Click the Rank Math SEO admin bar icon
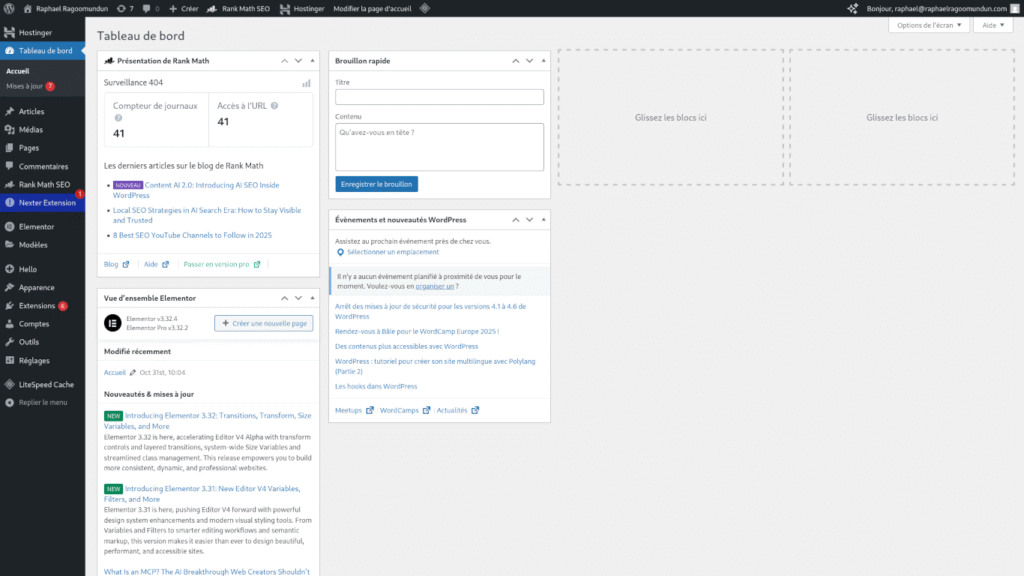Image resolution: width=1024 pixels, height=576 pixels. [x=210, y=7]
